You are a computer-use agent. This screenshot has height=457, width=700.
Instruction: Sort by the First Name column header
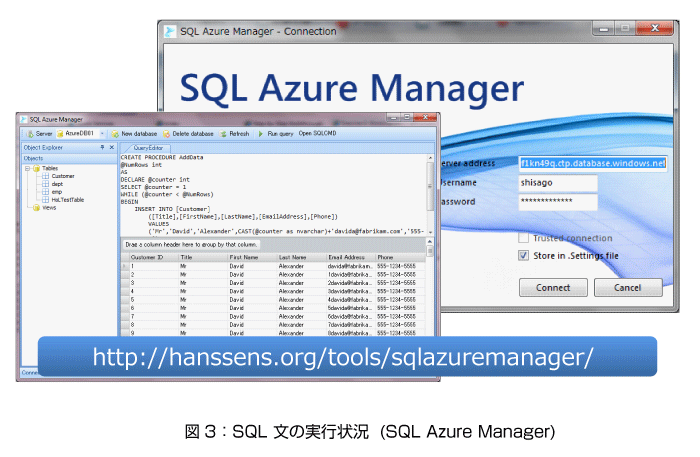[x=253, y=258]
